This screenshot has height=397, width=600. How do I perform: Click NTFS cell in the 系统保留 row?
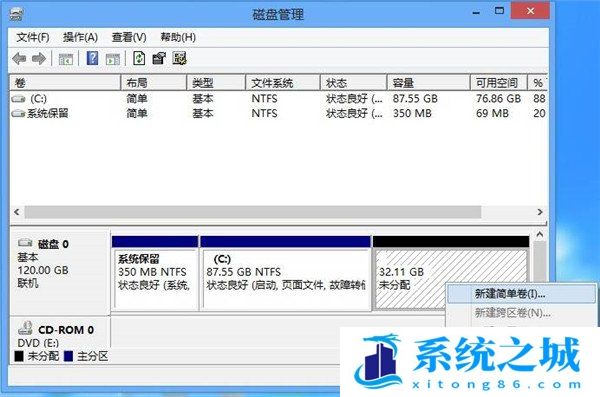pos(264,113)
